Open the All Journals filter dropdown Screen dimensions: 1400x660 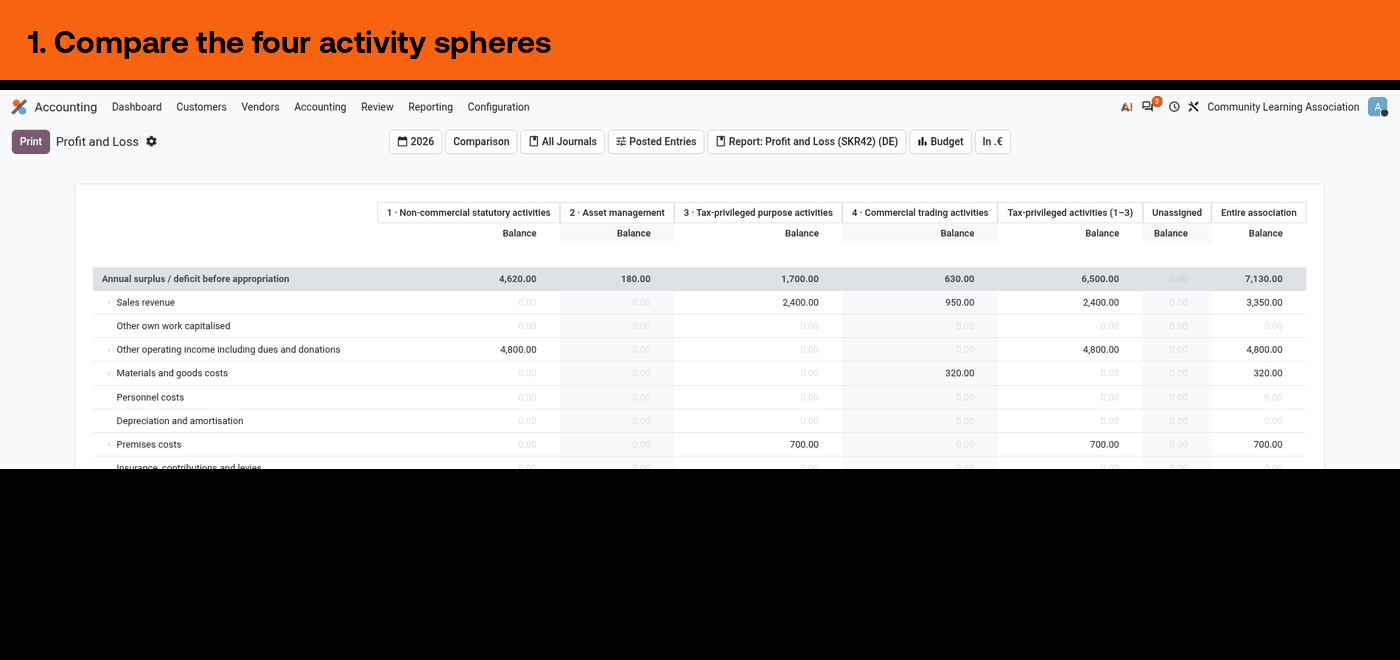pyautogui.click(x=562, y=142)
